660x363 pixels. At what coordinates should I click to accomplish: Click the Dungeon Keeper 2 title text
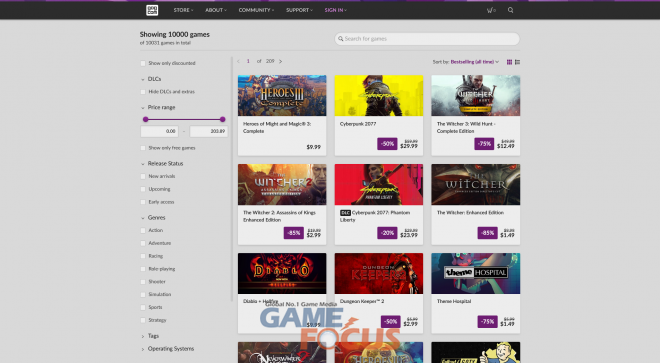click(x=362, y=302)
